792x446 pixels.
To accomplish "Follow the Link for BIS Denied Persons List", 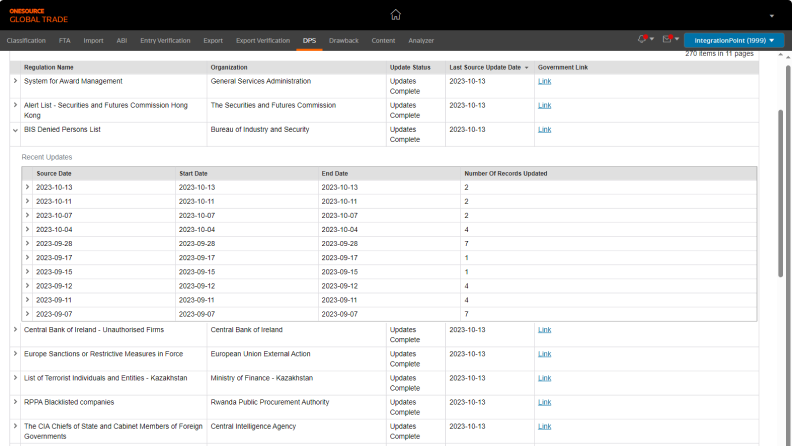I will [x=544, y=129].
